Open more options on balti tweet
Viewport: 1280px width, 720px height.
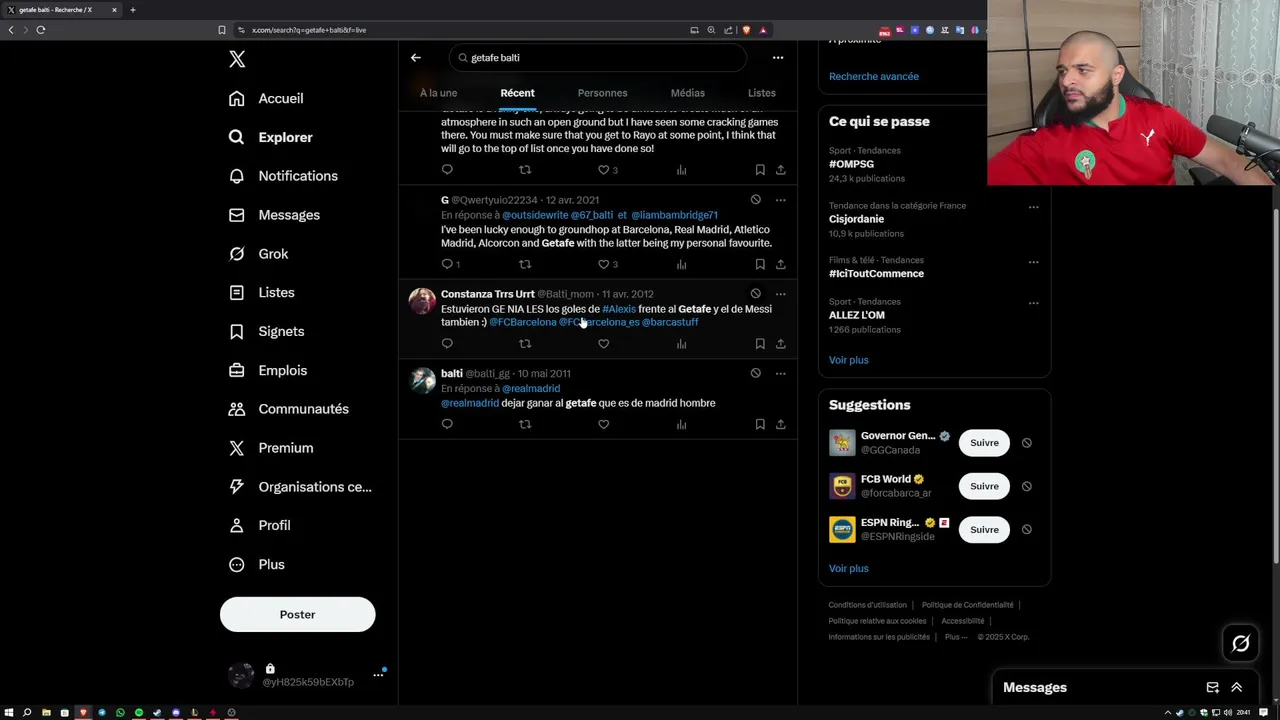(x=780, y=373)
